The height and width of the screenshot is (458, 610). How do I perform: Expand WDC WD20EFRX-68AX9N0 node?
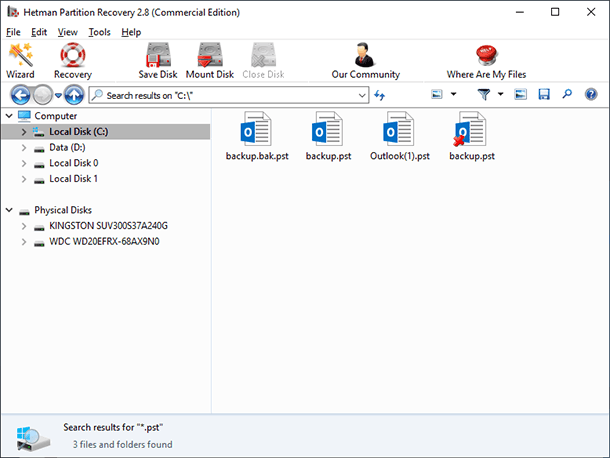pyautogui.click(x=24, y=242)
